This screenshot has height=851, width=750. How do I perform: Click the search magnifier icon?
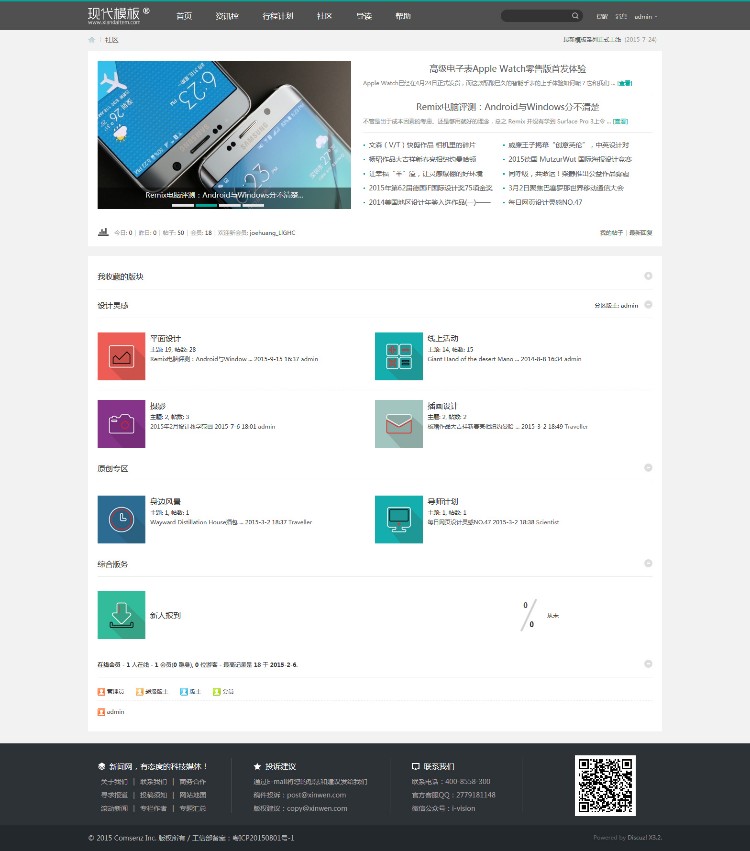click(x=575, y=16)
